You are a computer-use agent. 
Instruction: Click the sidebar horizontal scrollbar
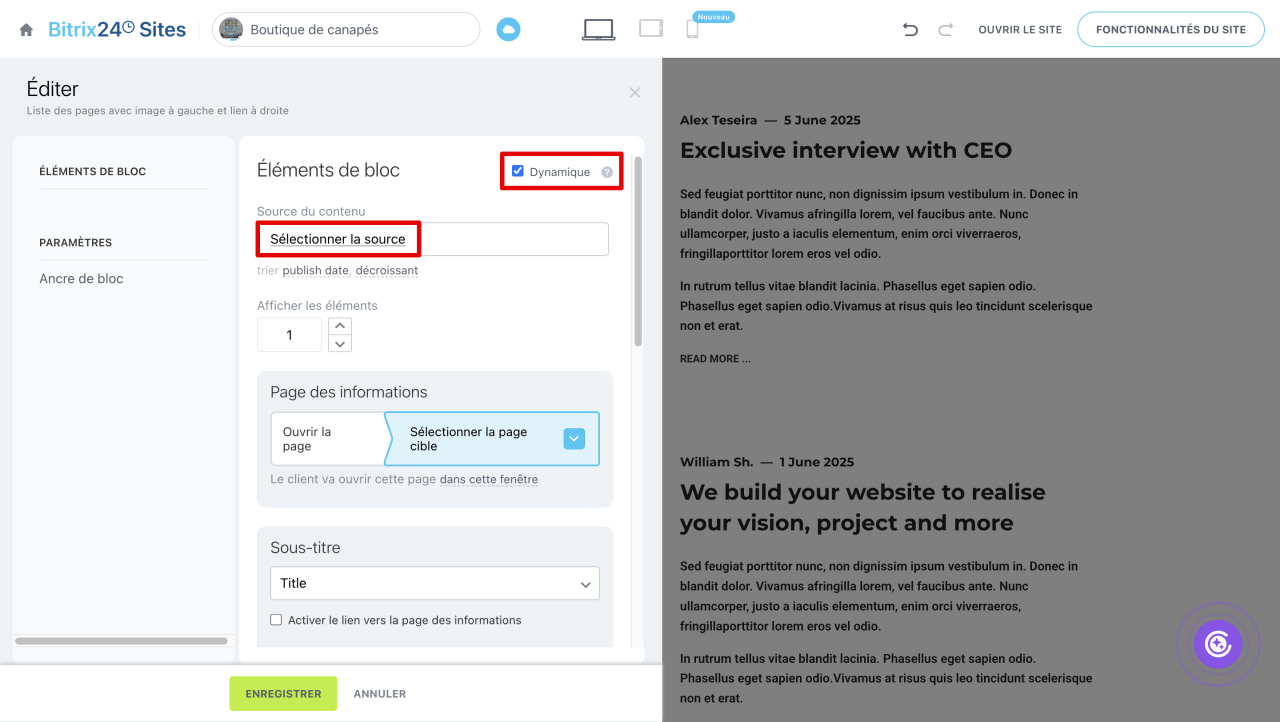click(x=121, y=641)
